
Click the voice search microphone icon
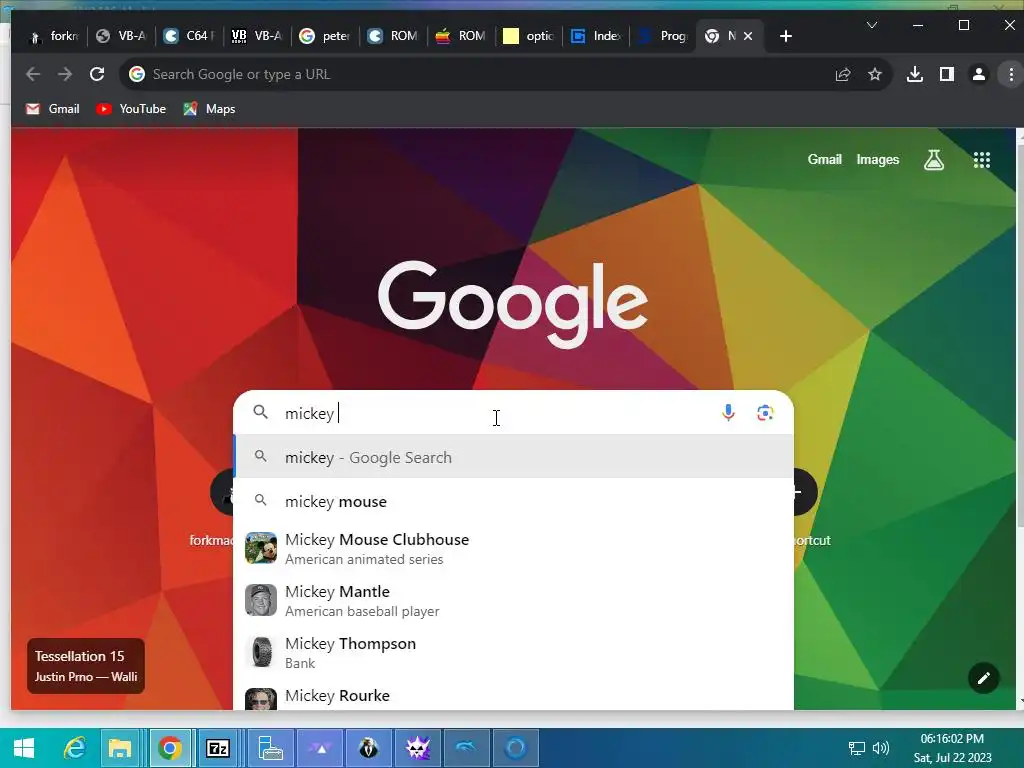[x=728, y=413]
